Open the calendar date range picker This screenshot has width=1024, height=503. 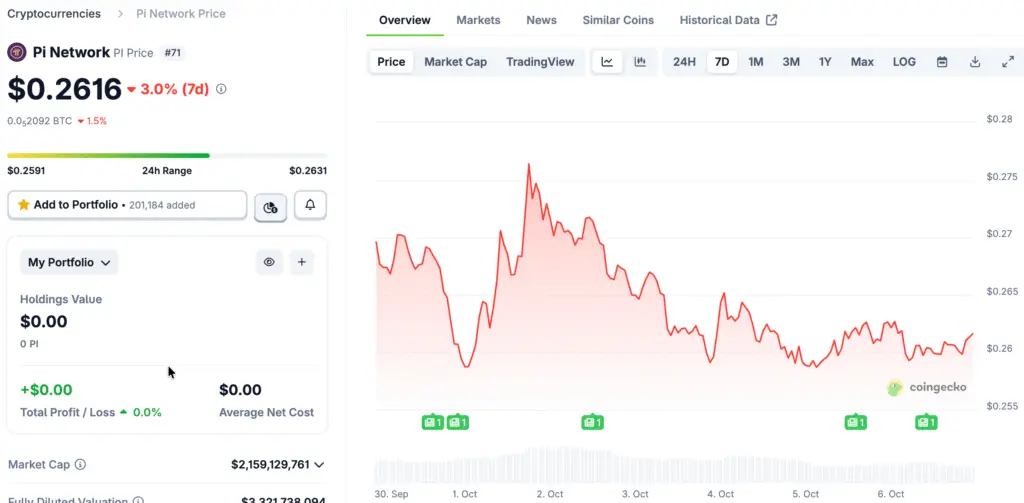[942, 62]
